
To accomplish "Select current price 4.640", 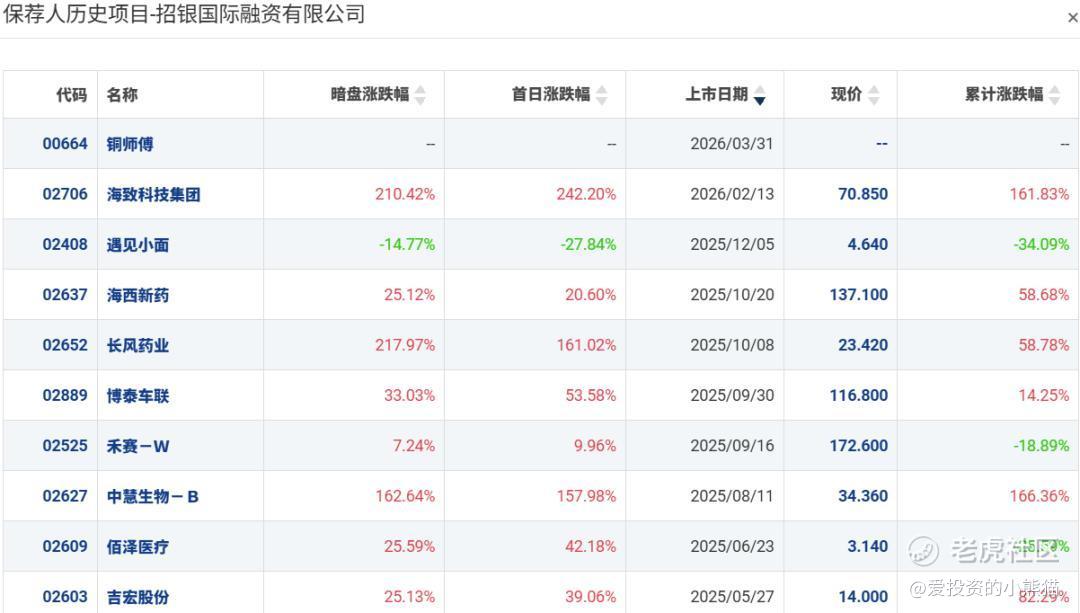I will coord(868,245).
